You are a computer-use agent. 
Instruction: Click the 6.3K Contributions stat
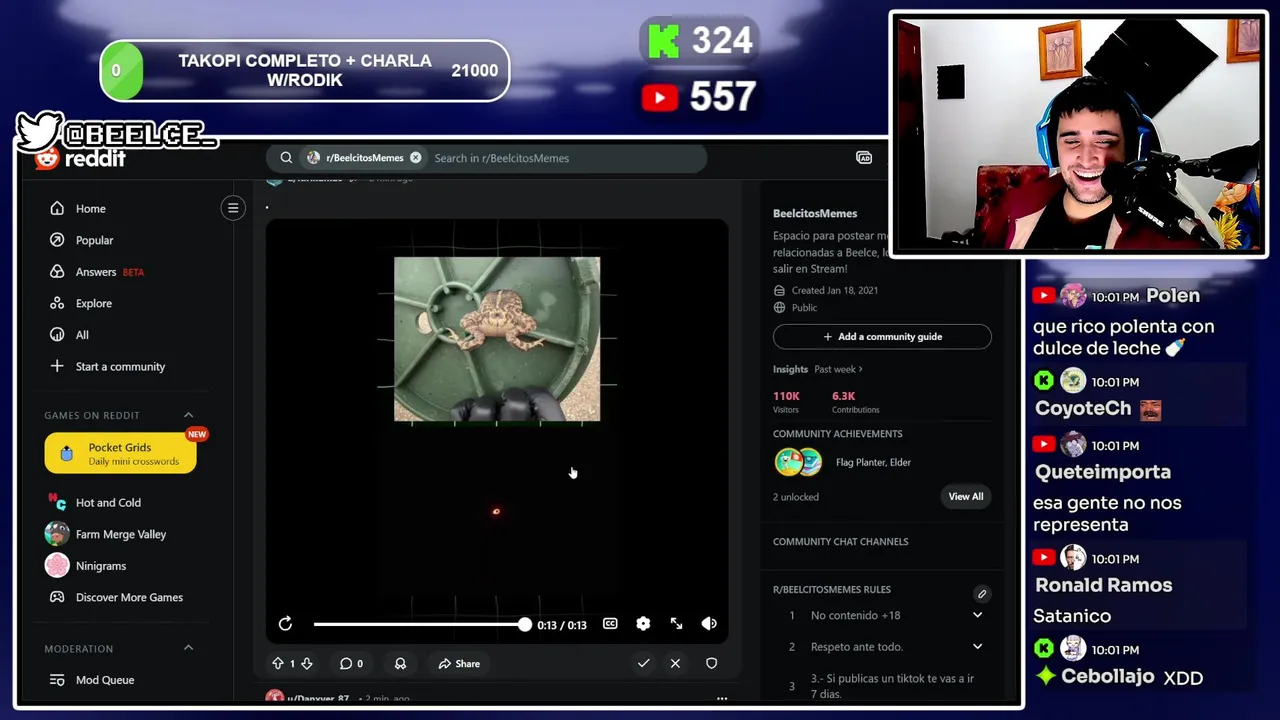pyautogui.click(x=855, y=402)
